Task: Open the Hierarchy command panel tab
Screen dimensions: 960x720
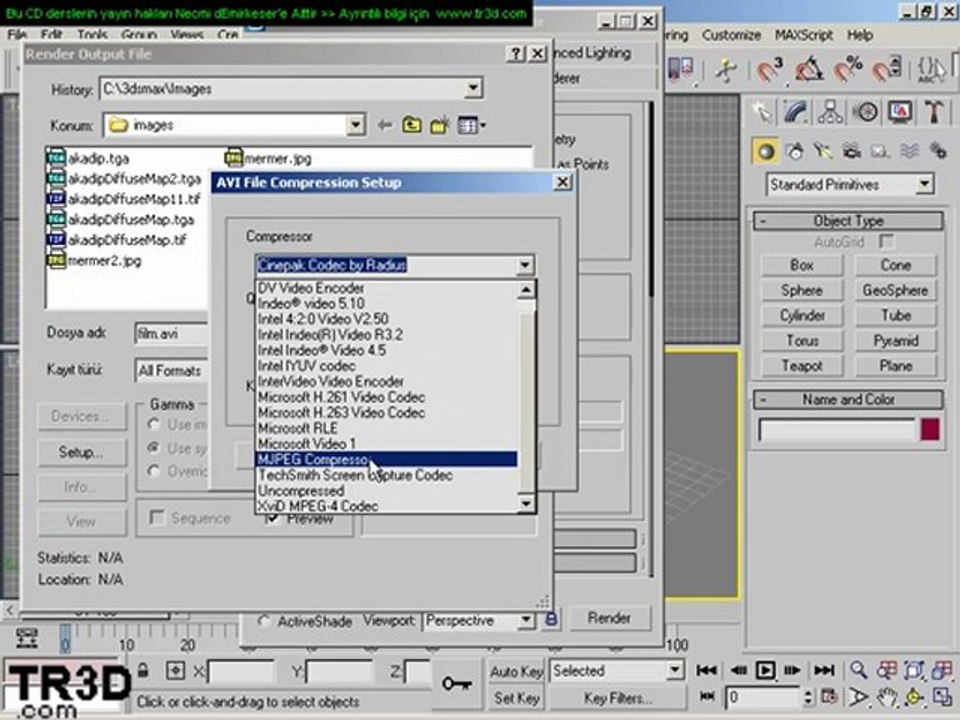Action: [830, 112]
